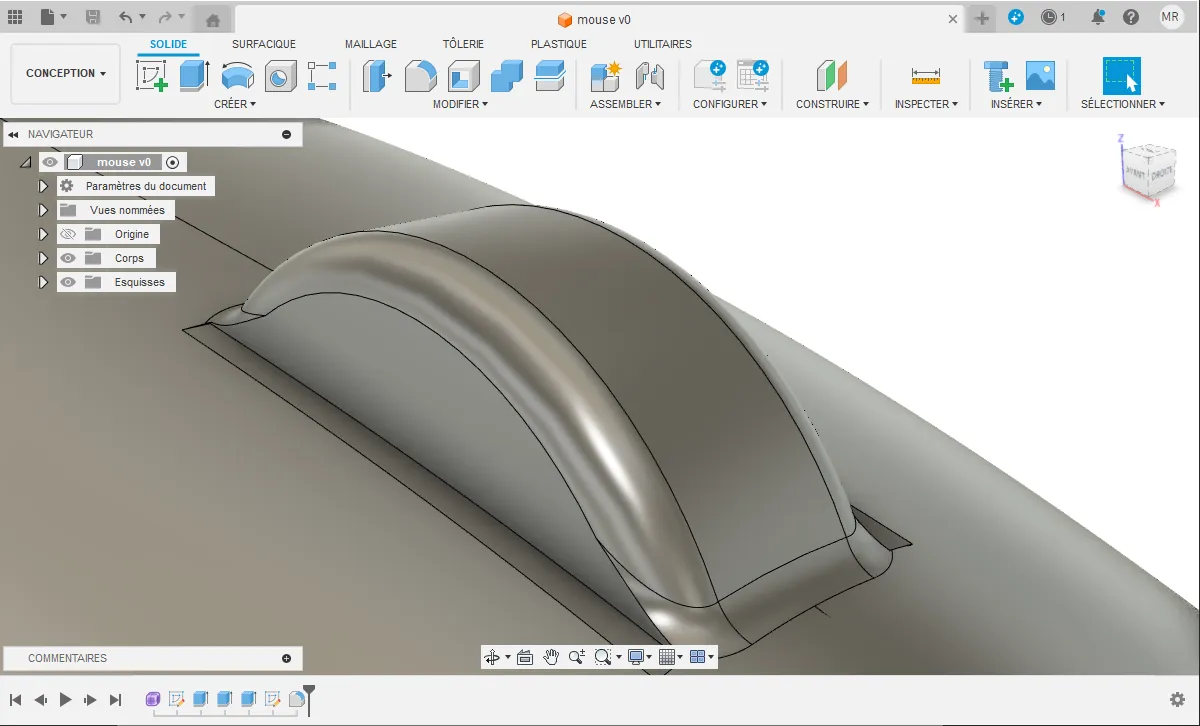Hide the Corps folder via eye
The height and width of the screenshot is (726, 1200).
68,258
